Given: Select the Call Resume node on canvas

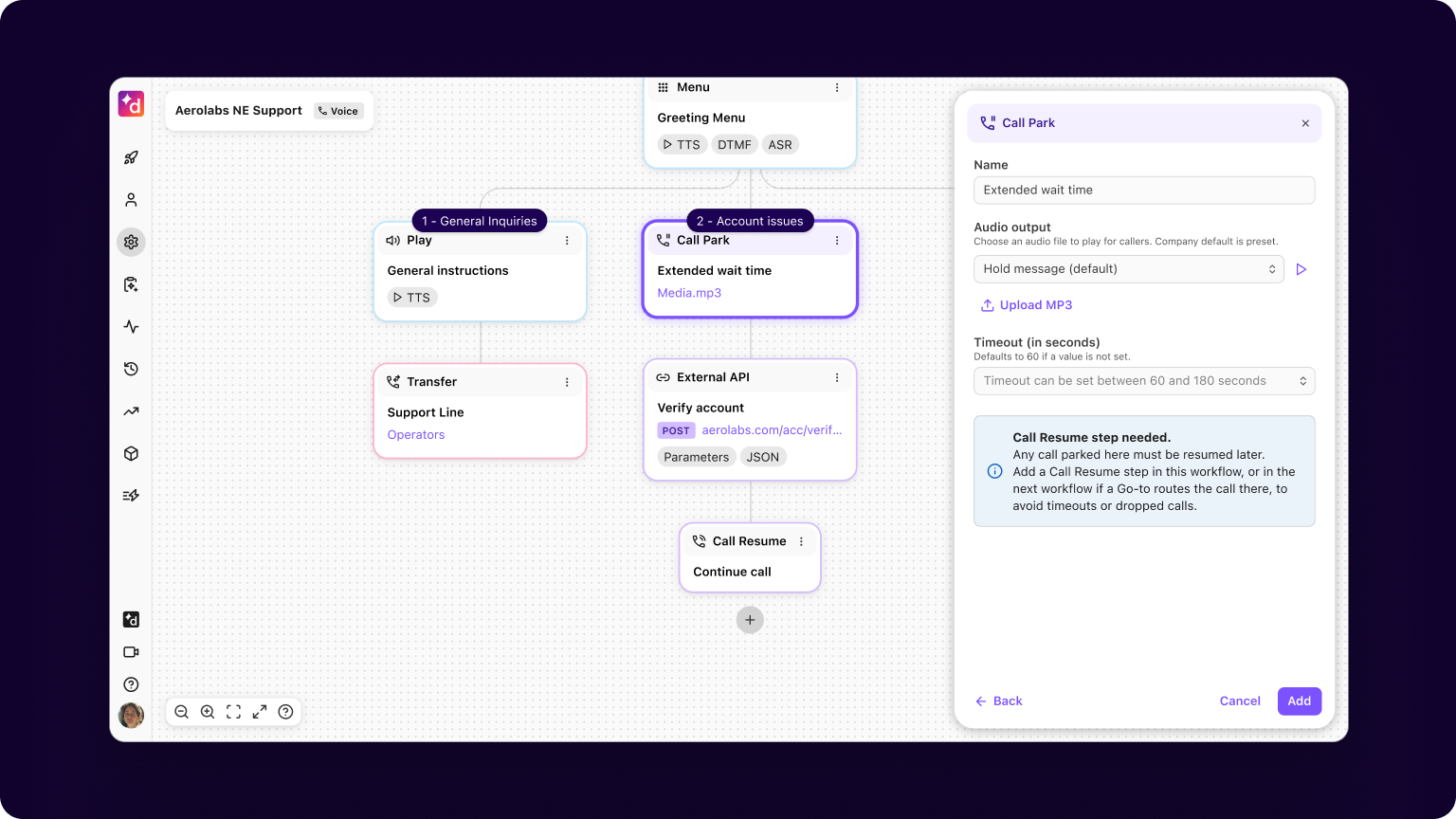Looking at the screenshot, I should [x=750, y=557].
